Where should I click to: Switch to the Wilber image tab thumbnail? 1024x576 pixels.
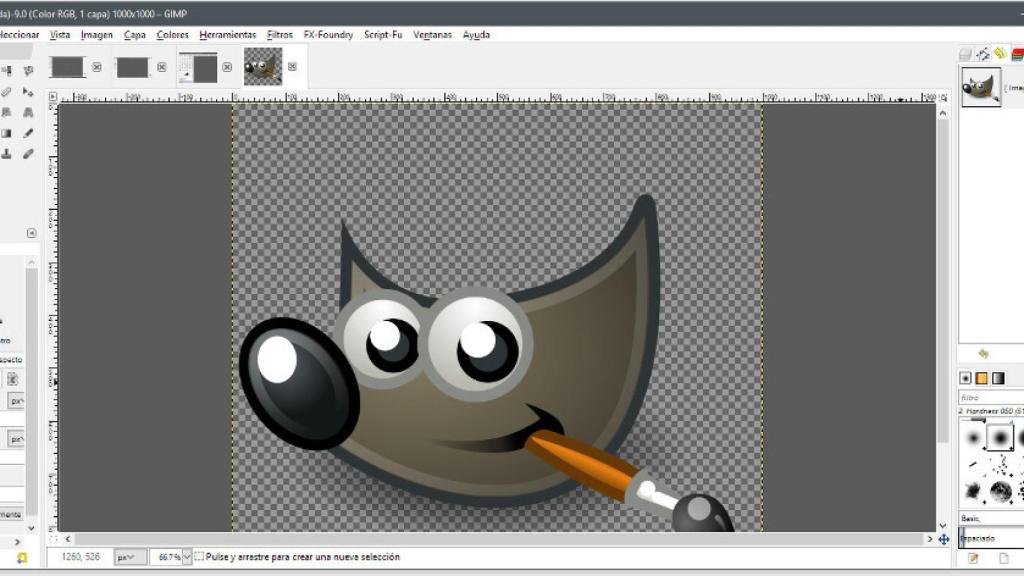pyautogui.click(x=263, y=68)
